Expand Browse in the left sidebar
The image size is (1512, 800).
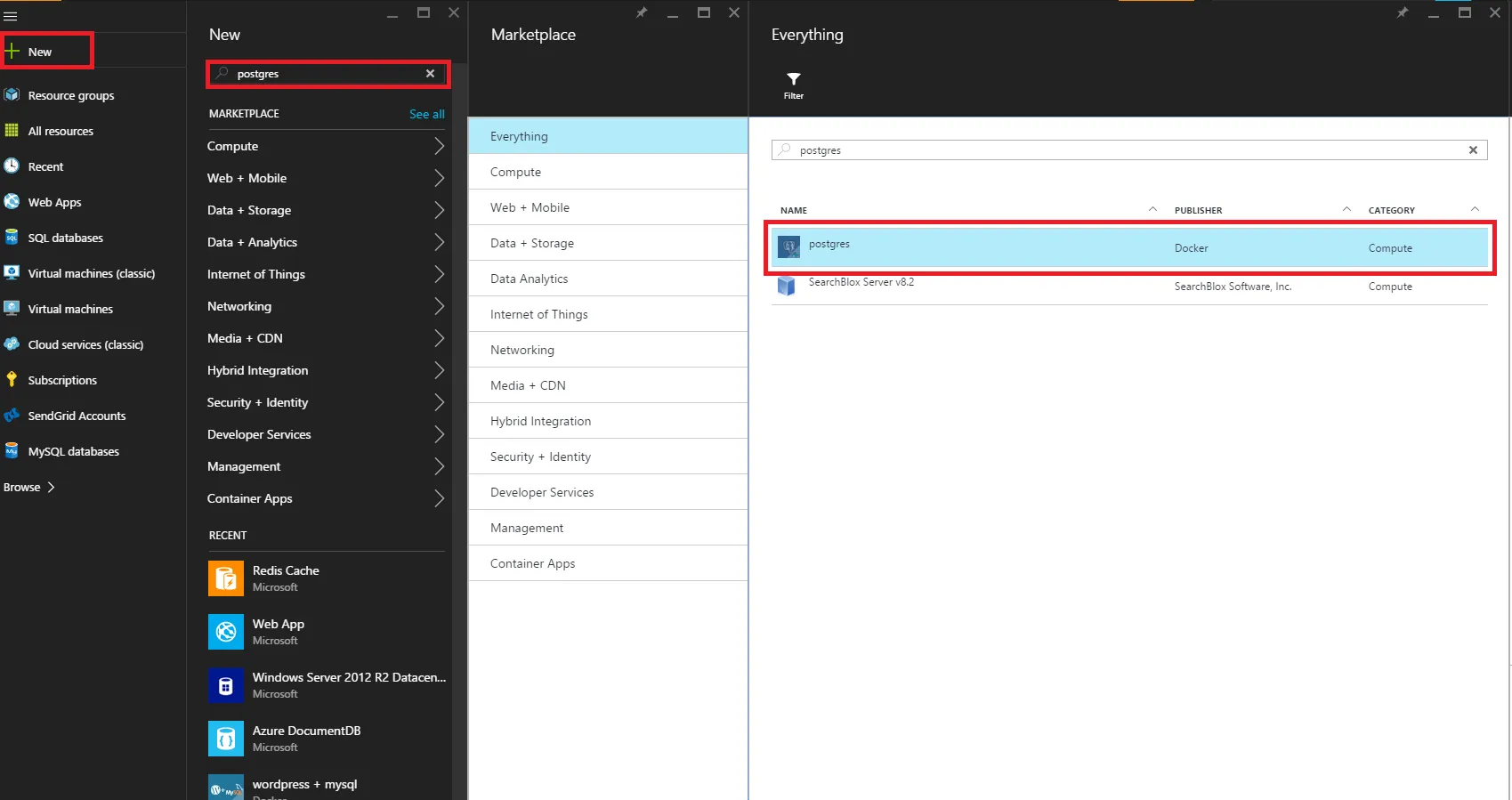click(29, 487)
